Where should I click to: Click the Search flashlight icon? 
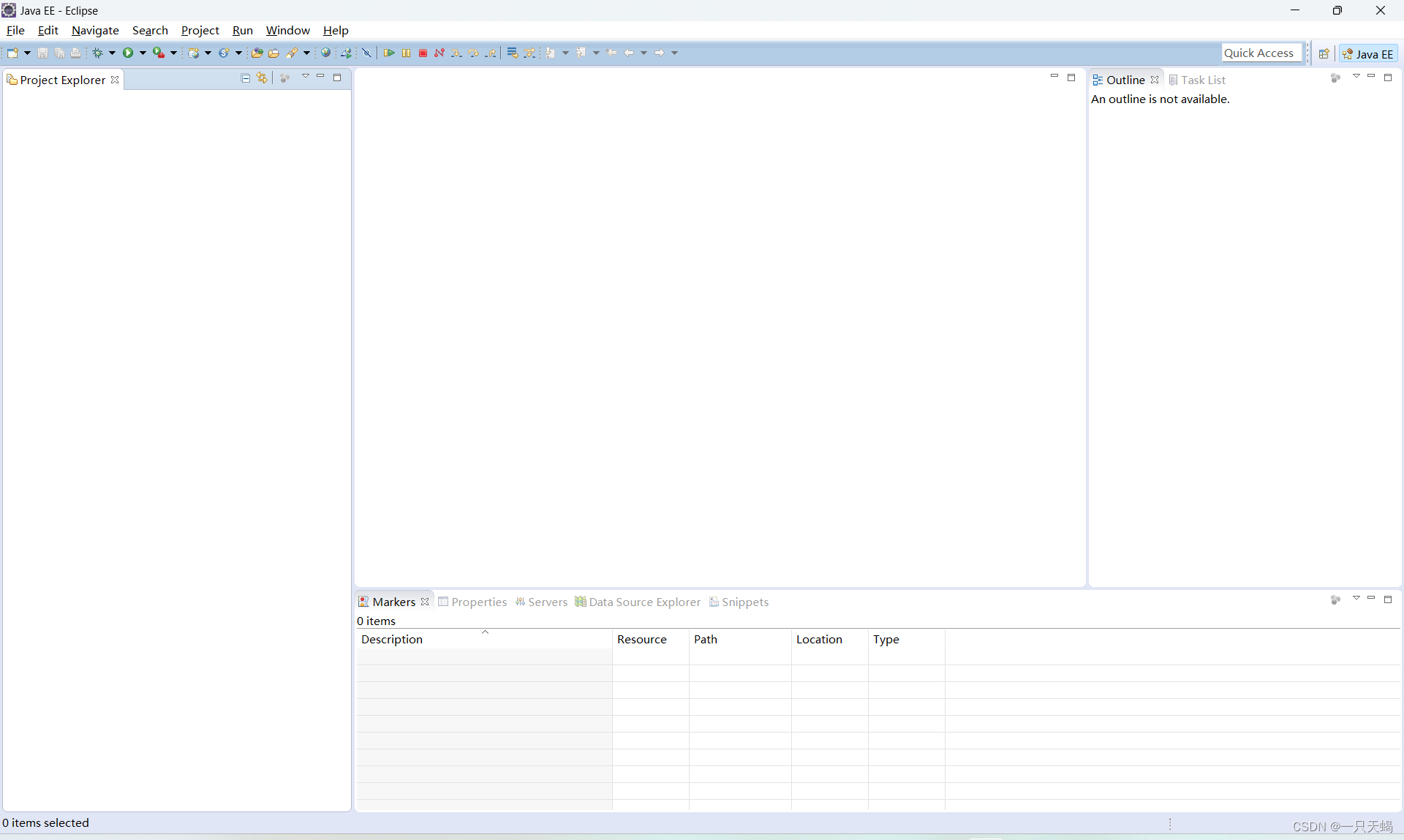click(x=291, y=53)
